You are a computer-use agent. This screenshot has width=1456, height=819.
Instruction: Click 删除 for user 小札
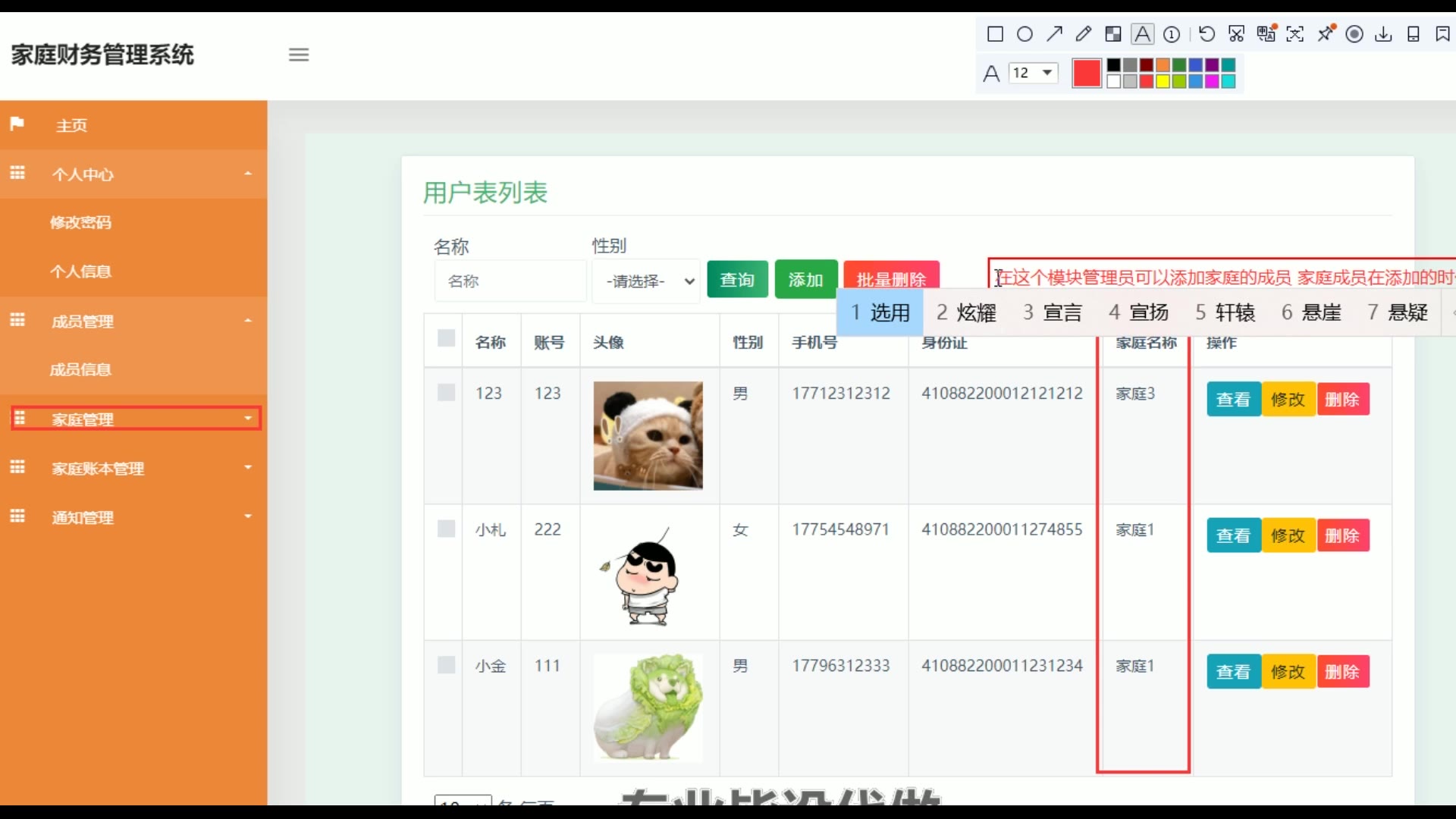[x=1342, y=535]
